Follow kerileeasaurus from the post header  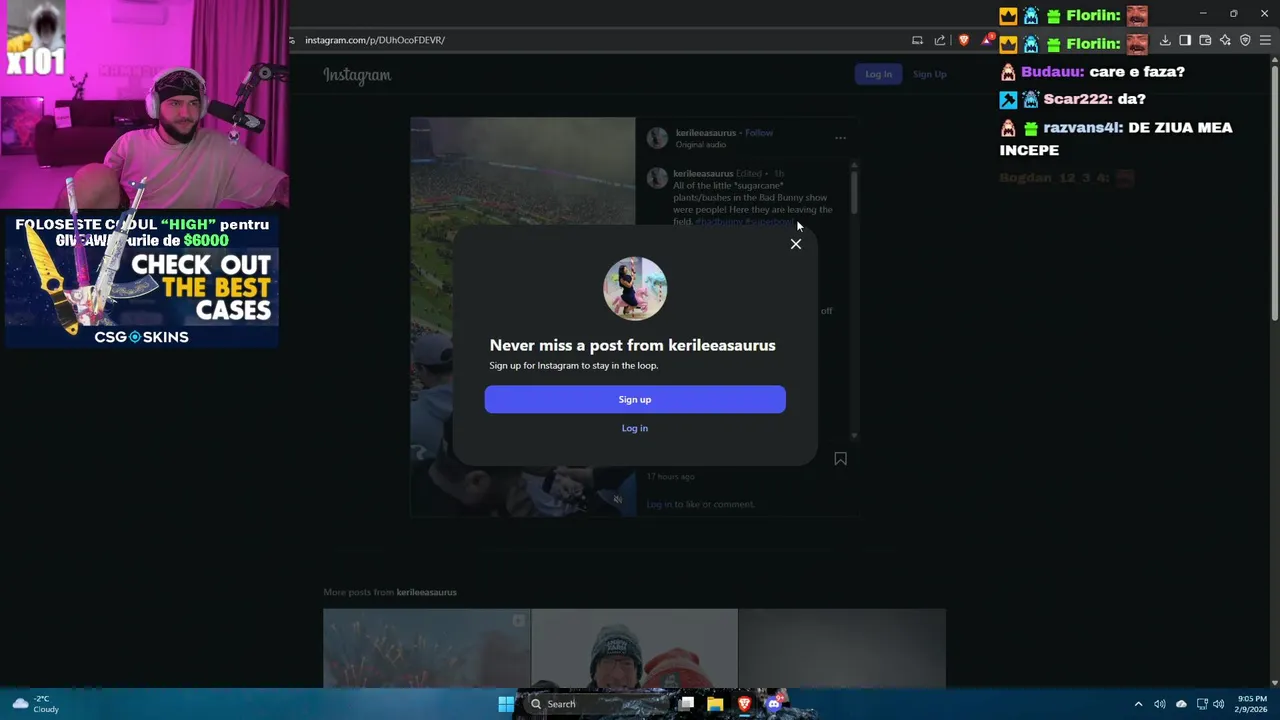tap(759, 133)
